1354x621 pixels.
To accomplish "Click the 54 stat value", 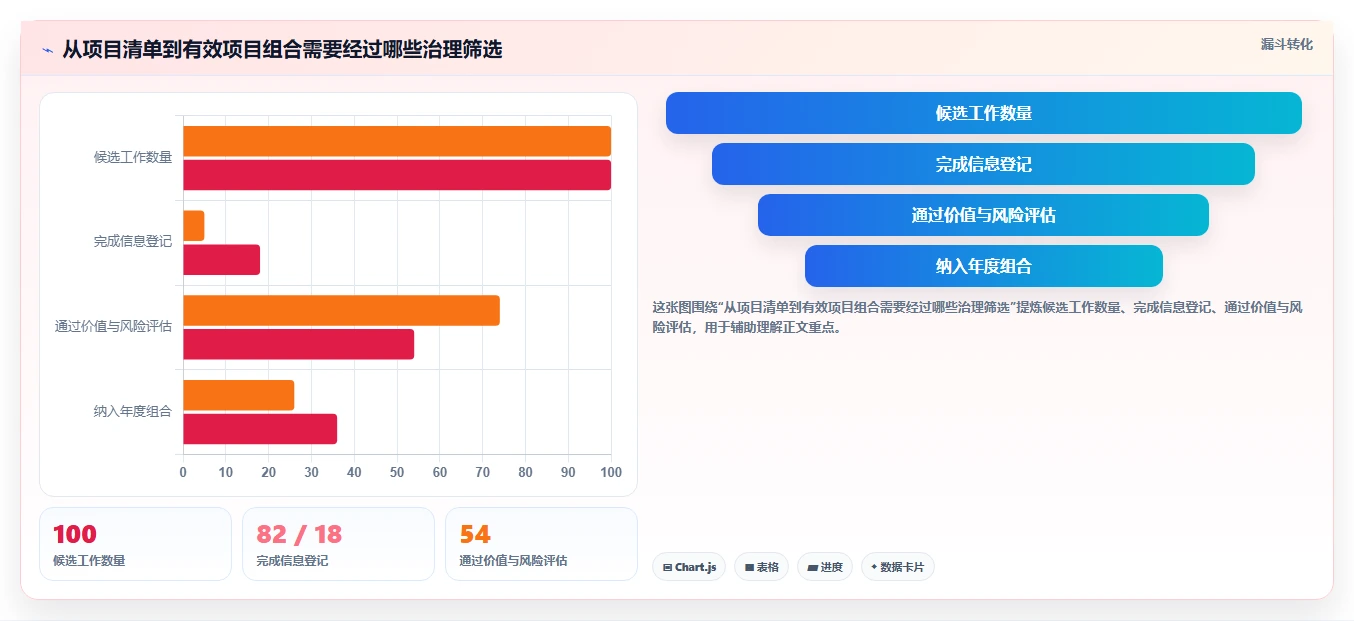I will tap(475, 534).
